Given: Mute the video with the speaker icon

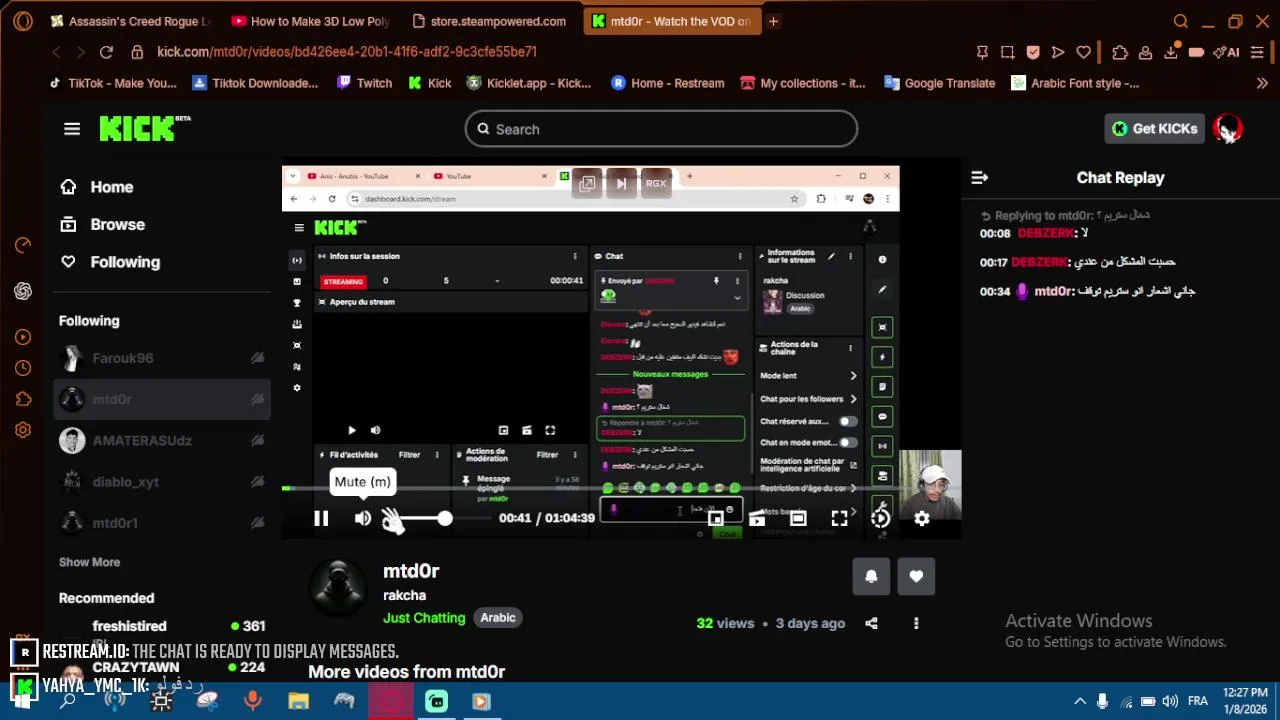Looking at the screenshot, I should 363,518.
